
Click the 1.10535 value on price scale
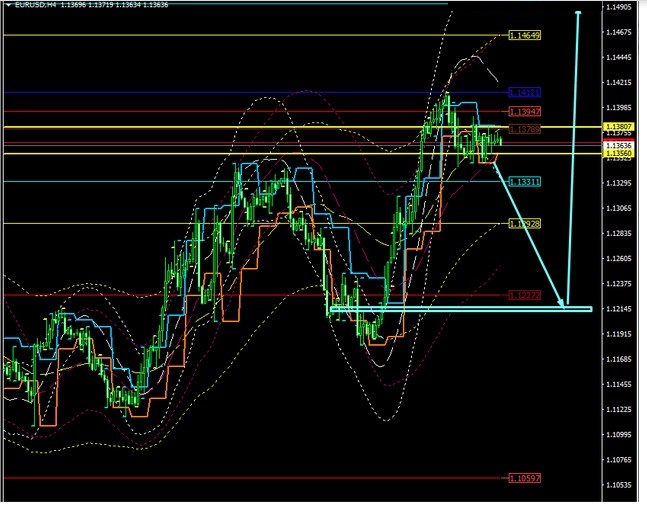[619, 485]
